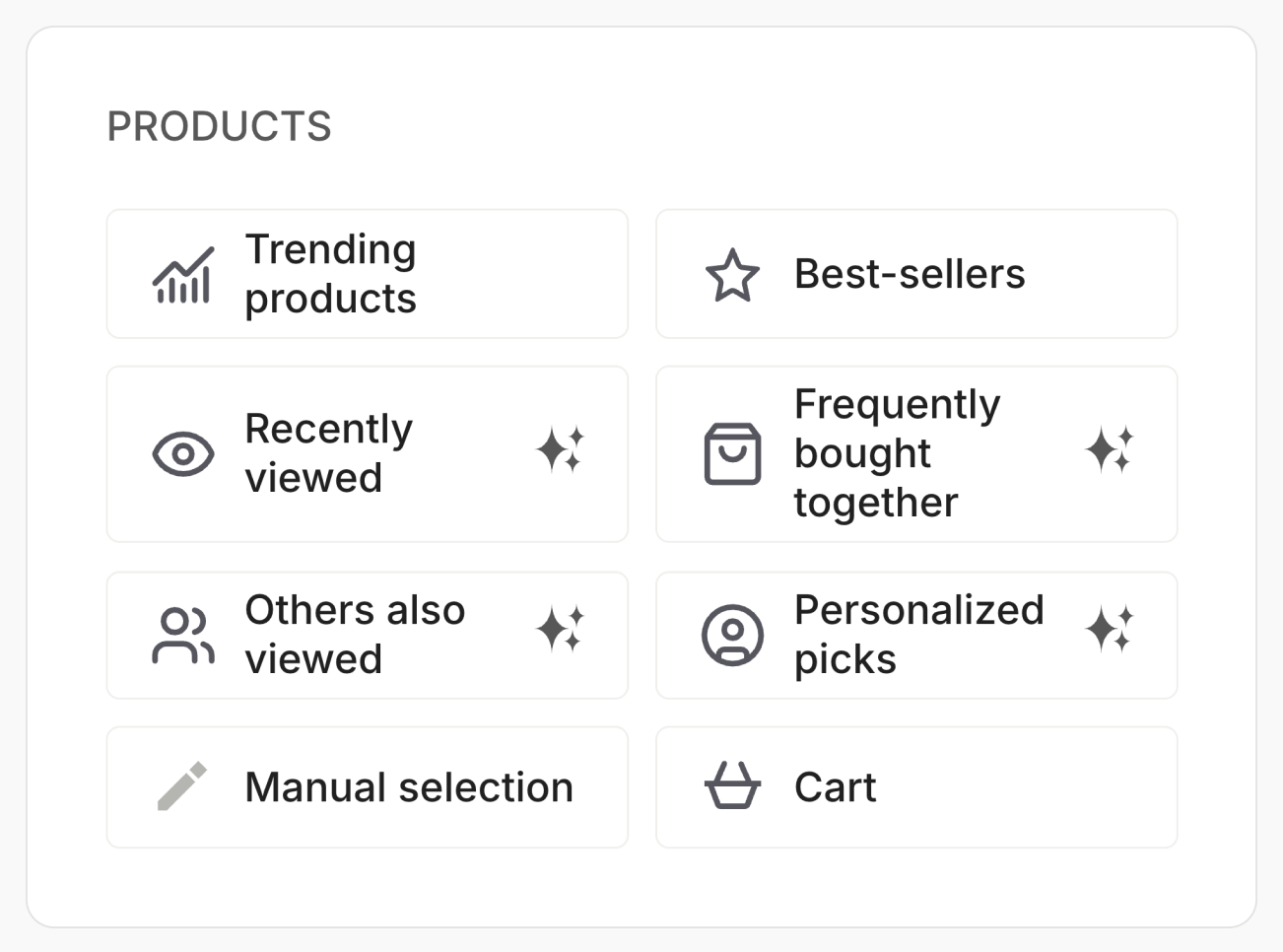Image resolution: width=1283 pixels, height=952 pixels.
Task: Click the eye icon on Recently viewed
Action: (183, 453)
